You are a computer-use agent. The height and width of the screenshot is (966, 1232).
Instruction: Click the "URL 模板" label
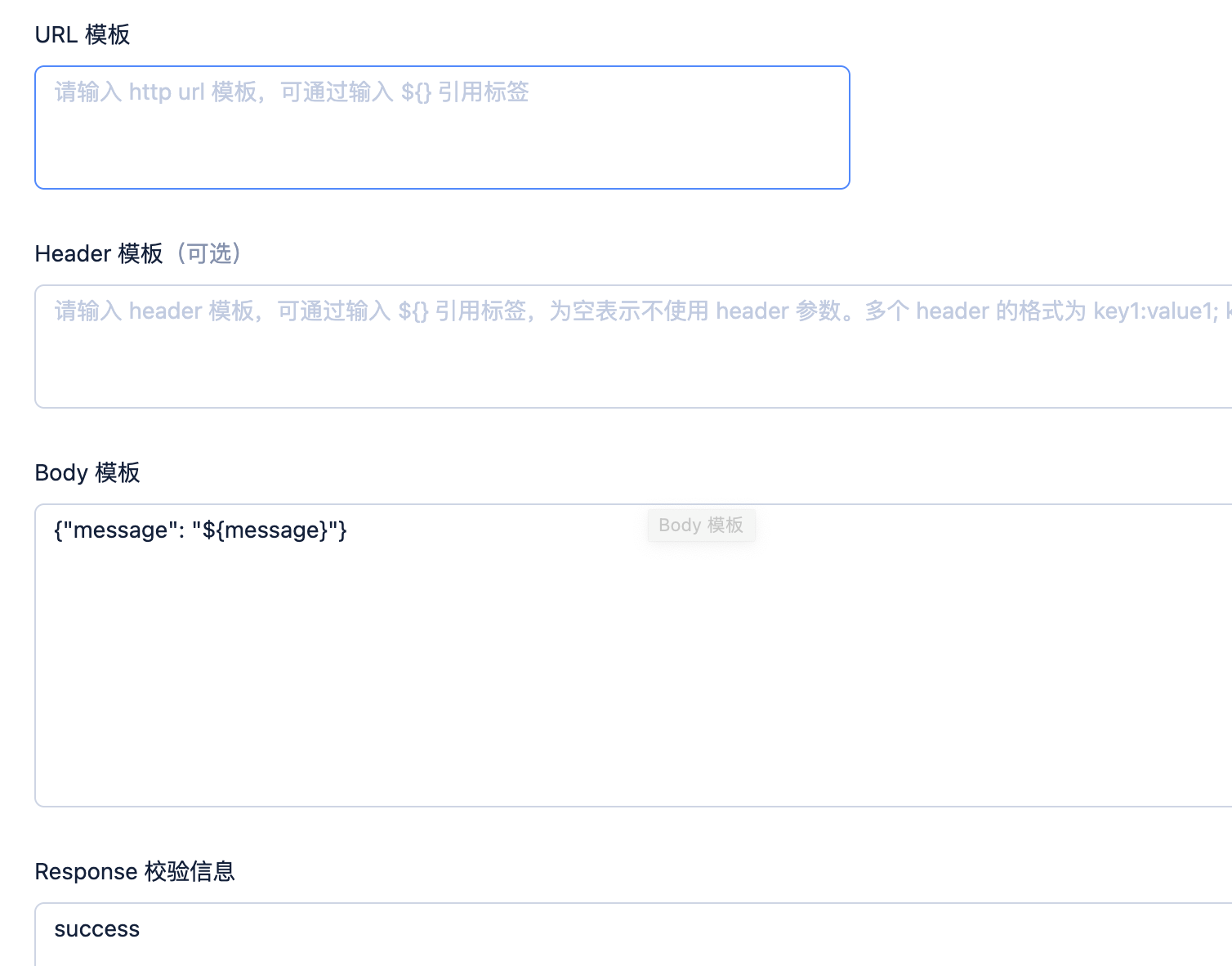pyautogui.click(x=83, y=35)
